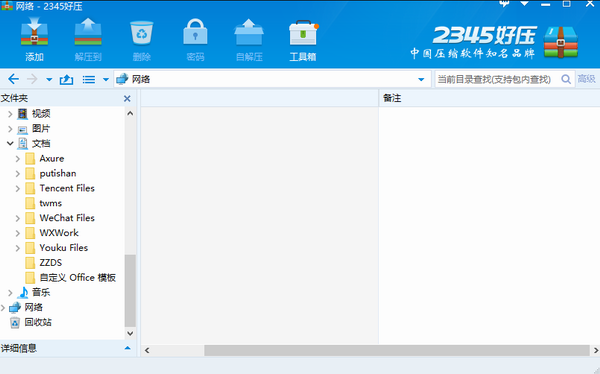
Task: Close the 文件夹 folder panel
Action: point(127,99)
